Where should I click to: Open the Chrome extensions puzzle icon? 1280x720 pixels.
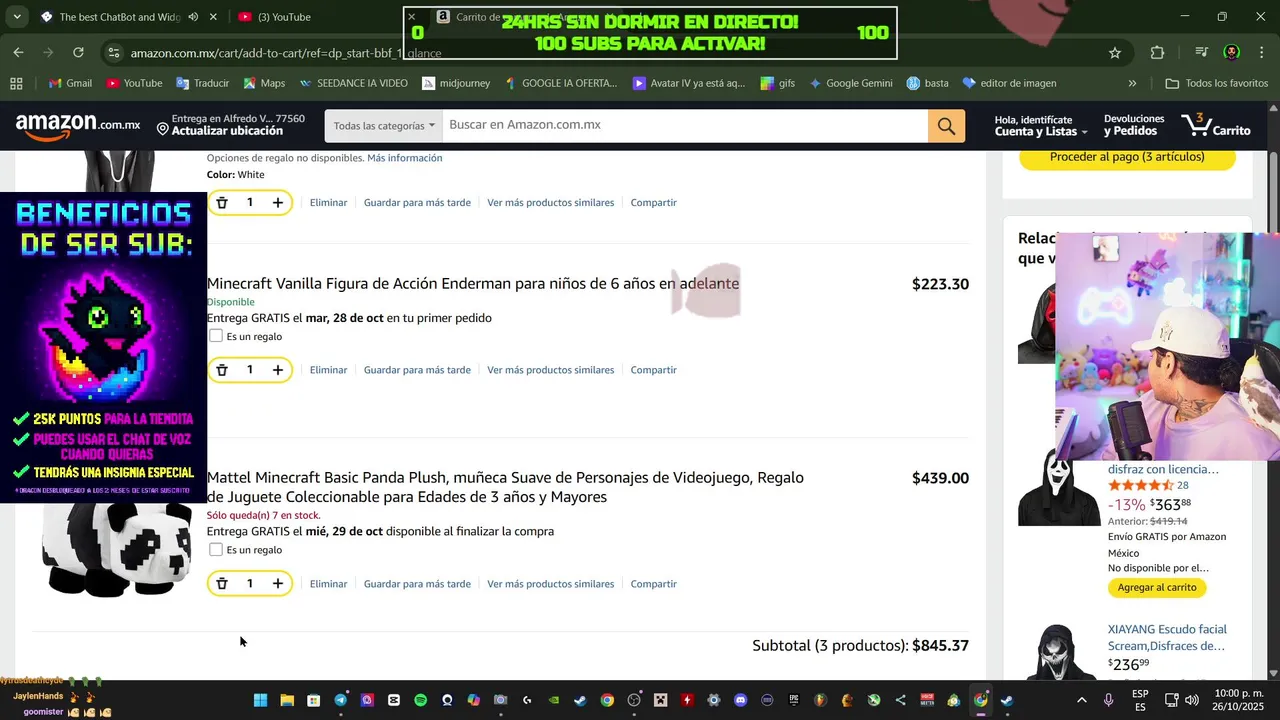point(1157,52)
